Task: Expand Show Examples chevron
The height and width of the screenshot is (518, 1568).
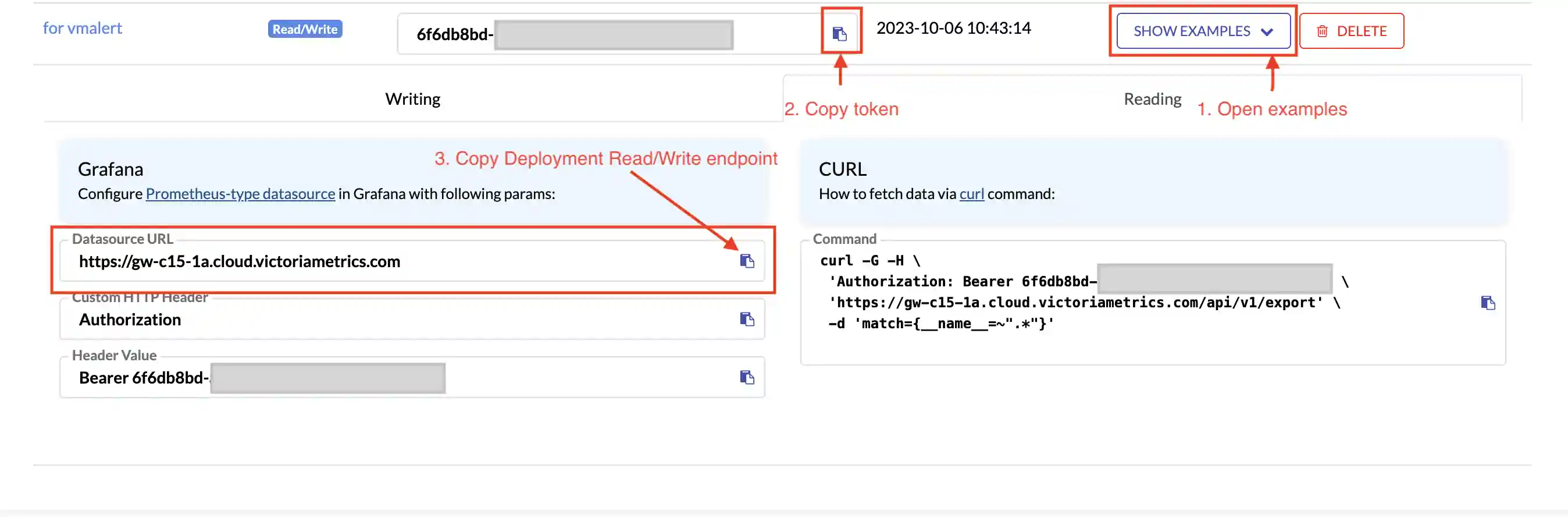Action: tap(1267, 31)
